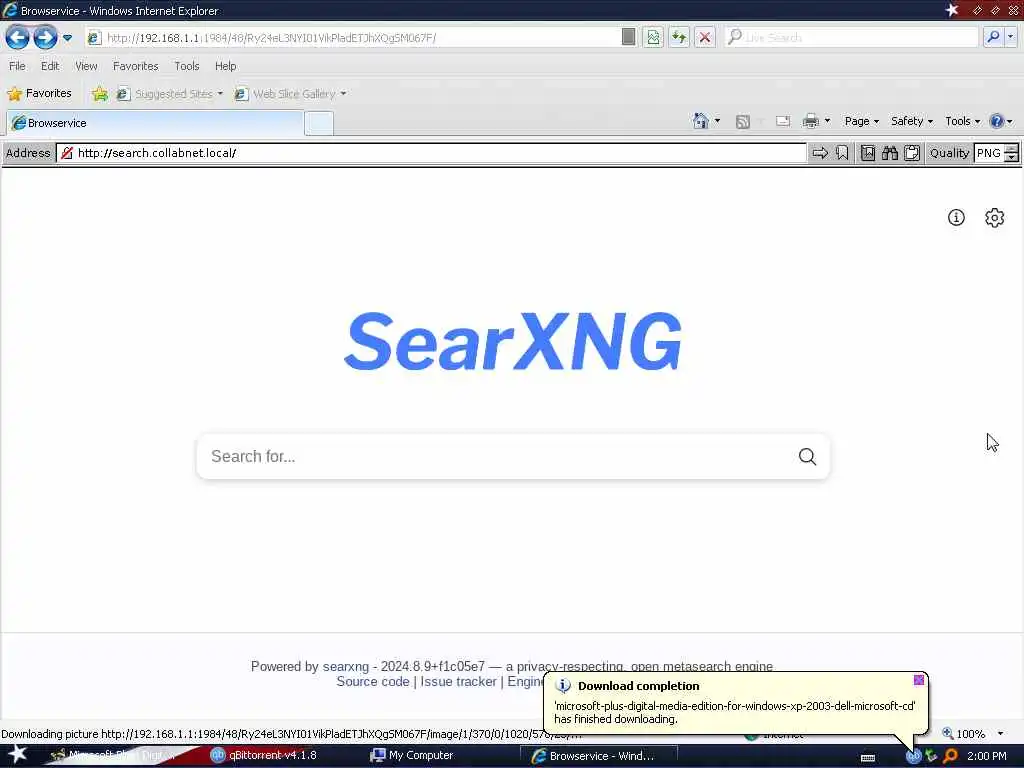Click the orange magnifier tray icon

950,756
